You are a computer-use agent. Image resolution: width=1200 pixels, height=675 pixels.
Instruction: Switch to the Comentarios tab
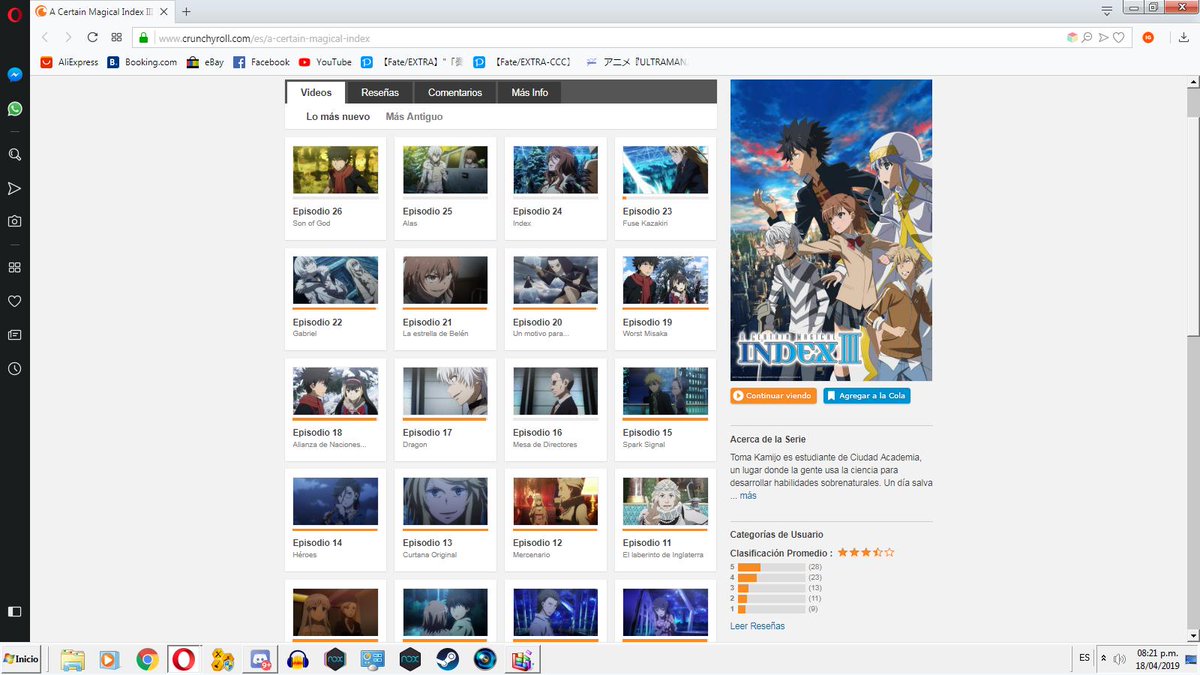[x=455, y=92]
